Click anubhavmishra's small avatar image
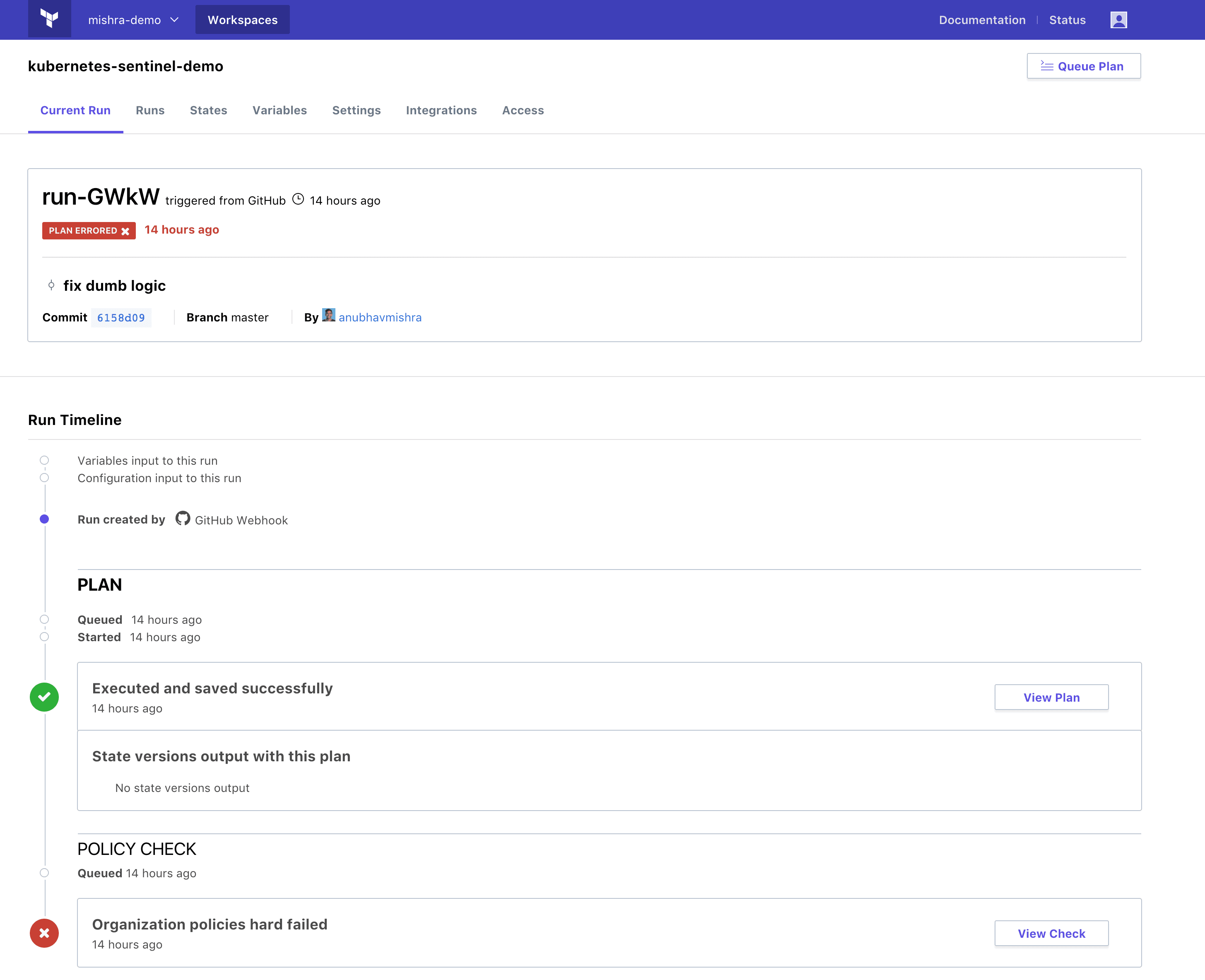This screenshot has width=1205, height=980. point(328,315)
